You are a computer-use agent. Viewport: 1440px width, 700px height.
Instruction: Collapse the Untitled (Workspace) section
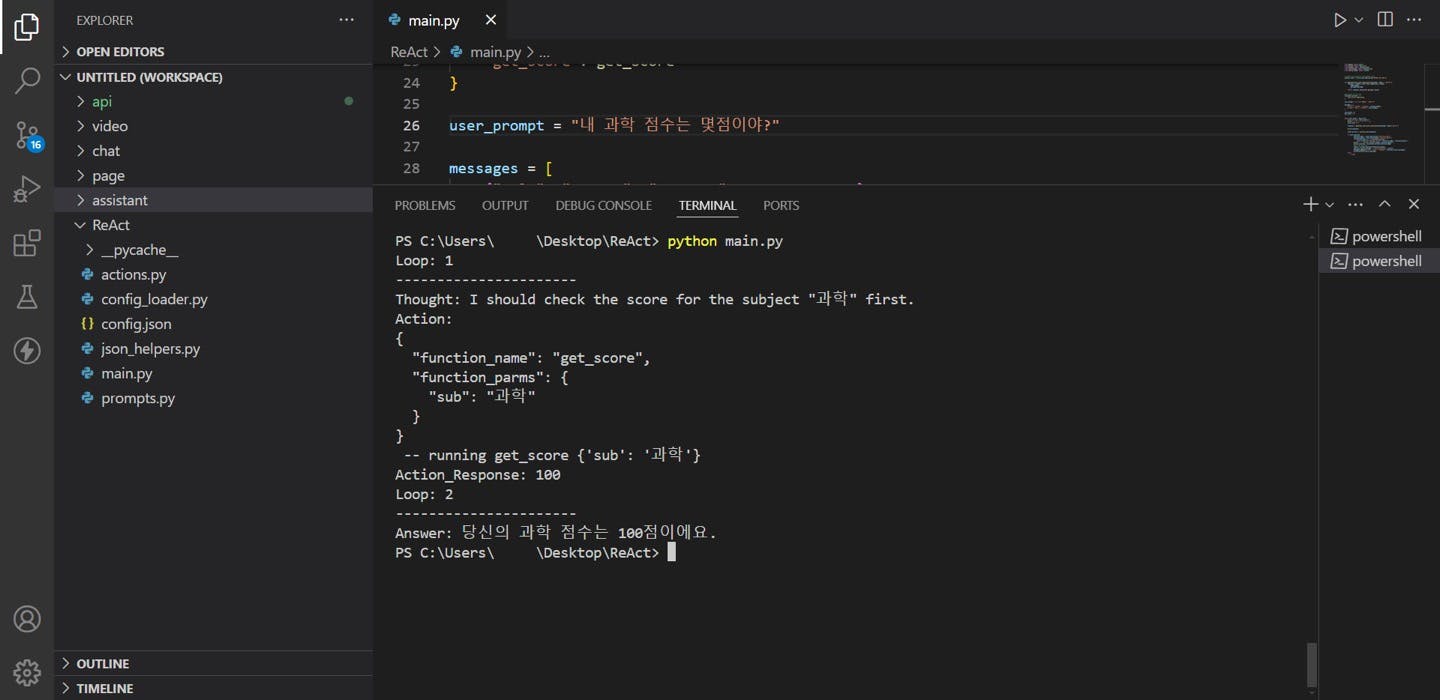214,77
